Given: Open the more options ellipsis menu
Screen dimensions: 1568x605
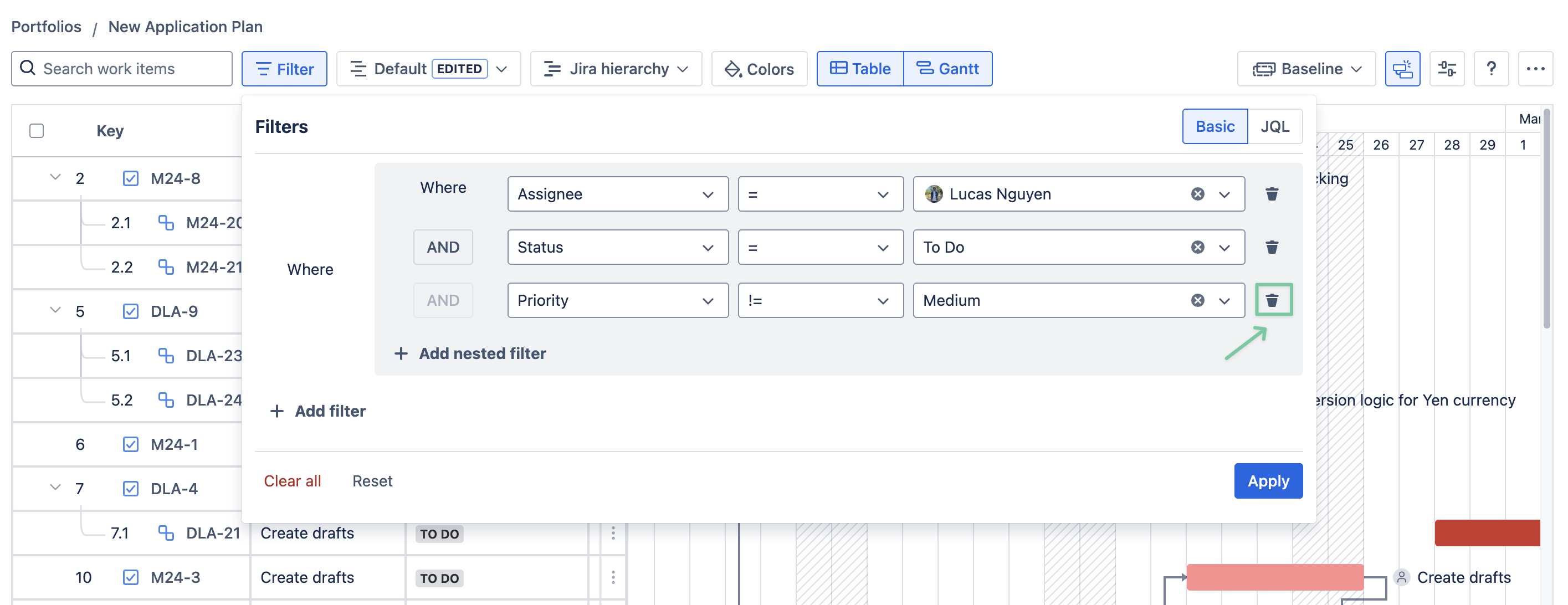Looking at the screenshot, I should (1535, 69).
